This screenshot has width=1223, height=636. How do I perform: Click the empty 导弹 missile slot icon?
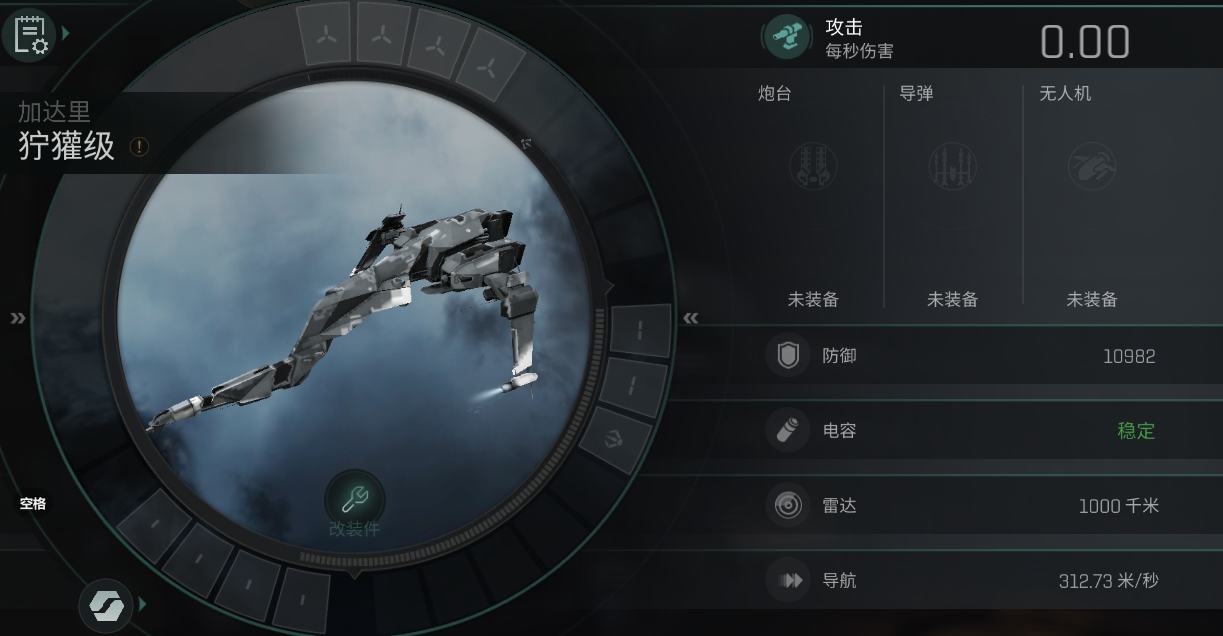pyautogui.click(x=952, y=165)
